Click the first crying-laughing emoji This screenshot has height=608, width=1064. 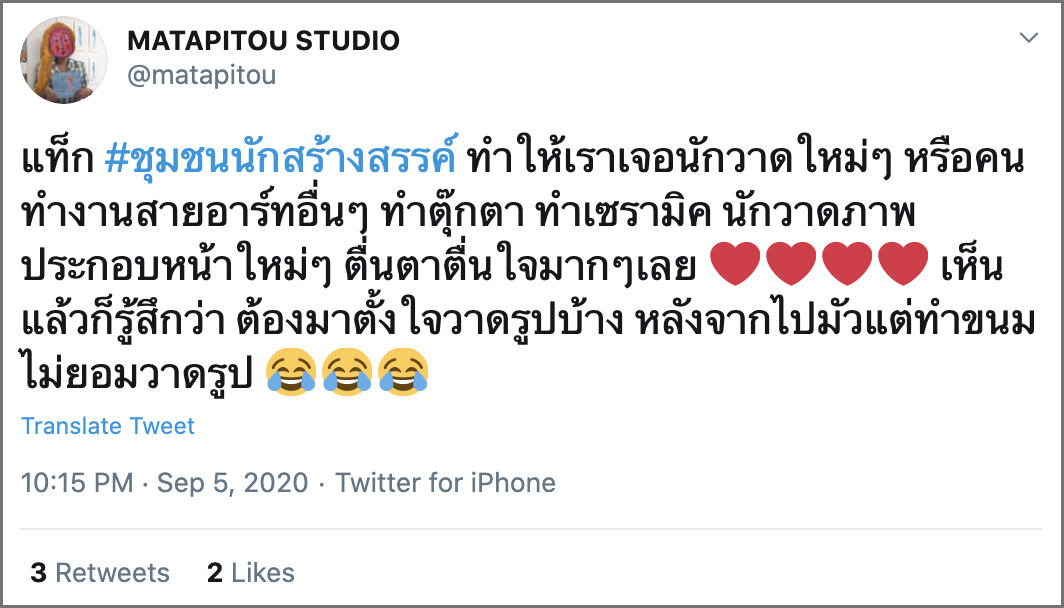tap(290, 372)
